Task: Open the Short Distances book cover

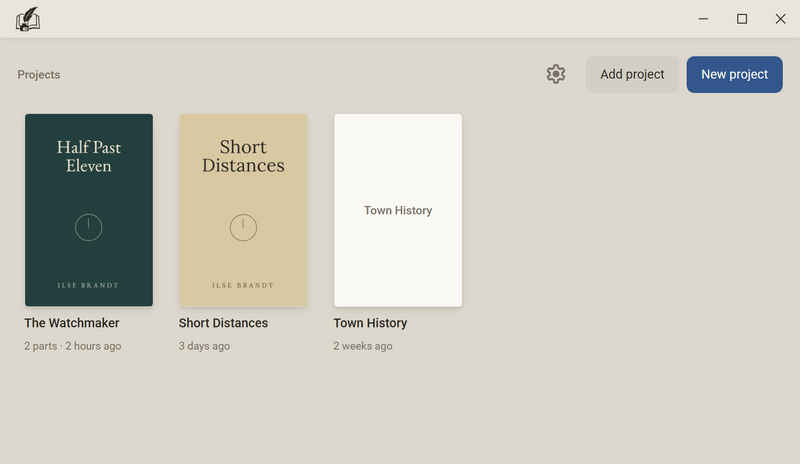Action: tap(243, 210)
